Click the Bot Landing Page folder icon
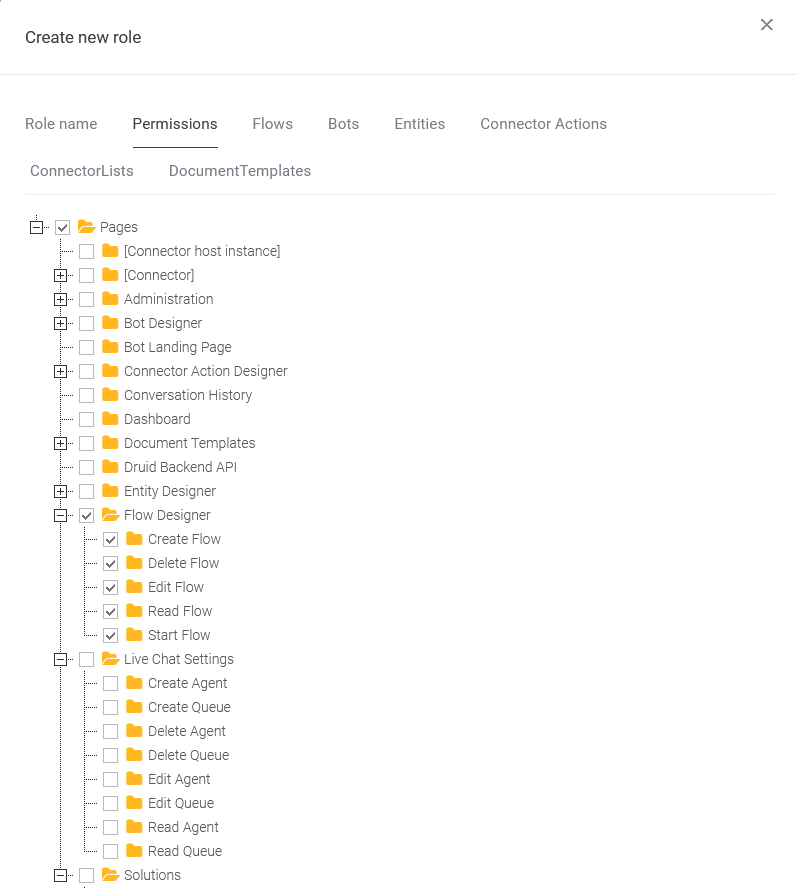 coord(110,347)
